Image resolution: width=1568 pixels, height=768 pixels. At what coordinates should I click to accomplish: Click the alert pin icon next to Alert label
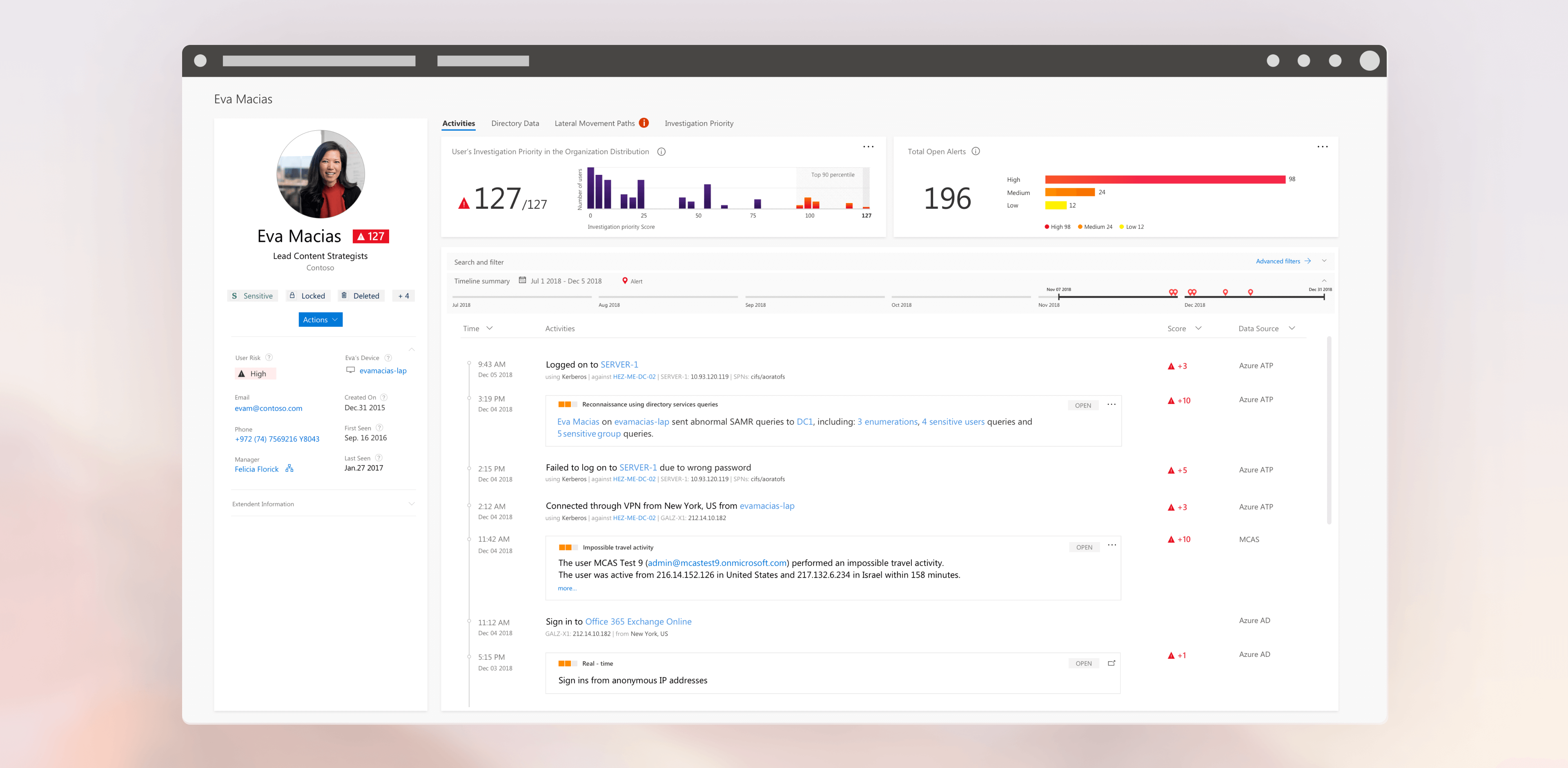624,280
